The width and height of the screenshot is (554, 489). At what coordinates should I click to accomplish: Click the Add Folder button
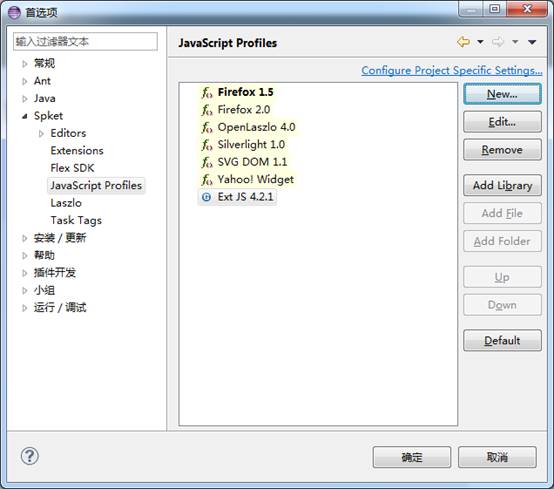pos(502,241)
